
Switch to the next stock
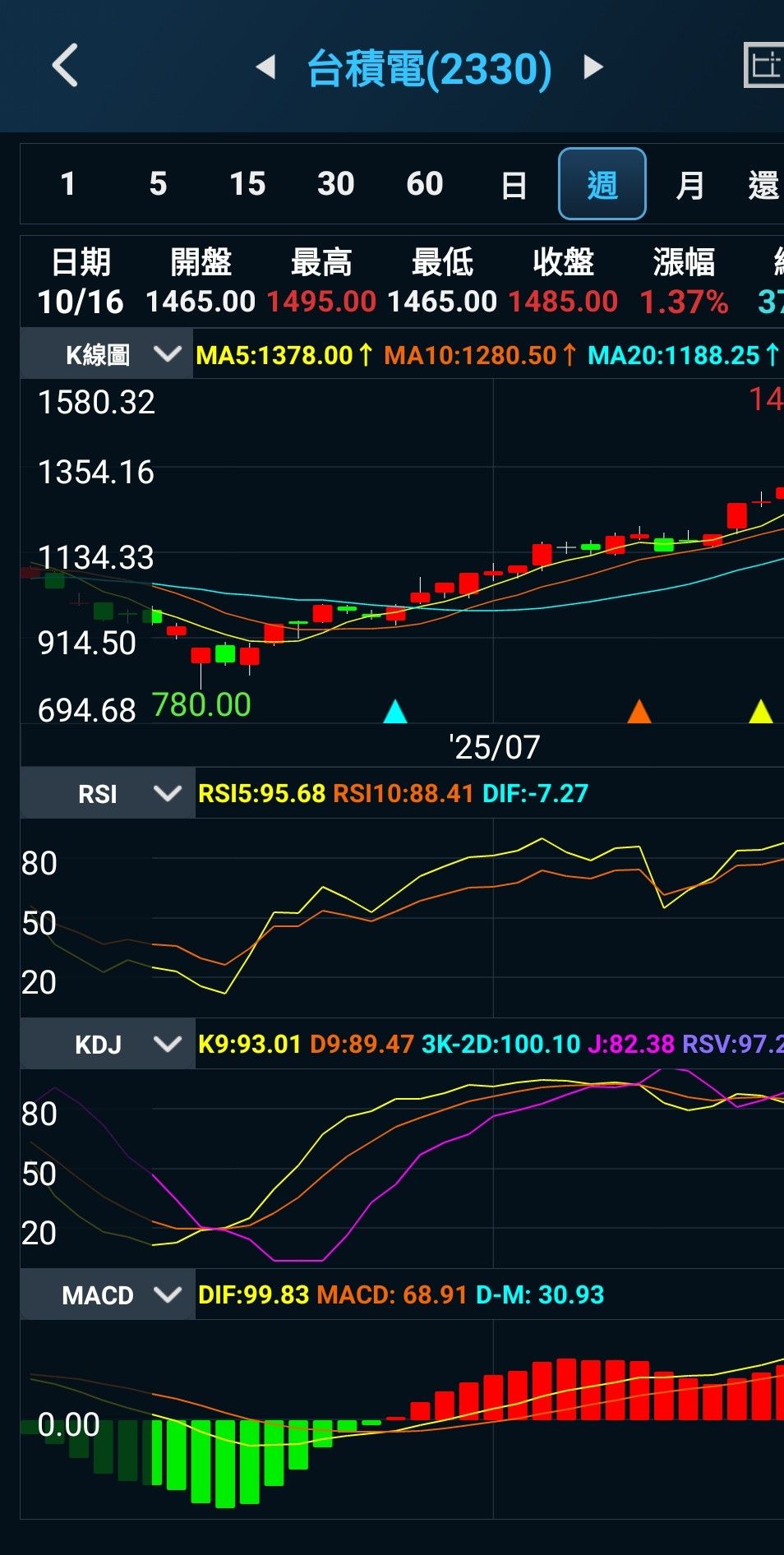(593, 67)
